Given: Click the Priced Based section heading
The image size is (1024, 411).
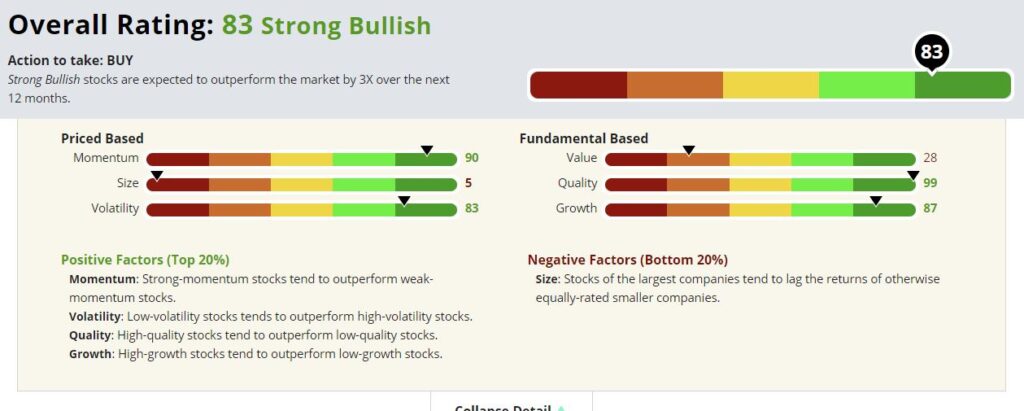Looking at the screenshot, I should click(x=102, y=139).
